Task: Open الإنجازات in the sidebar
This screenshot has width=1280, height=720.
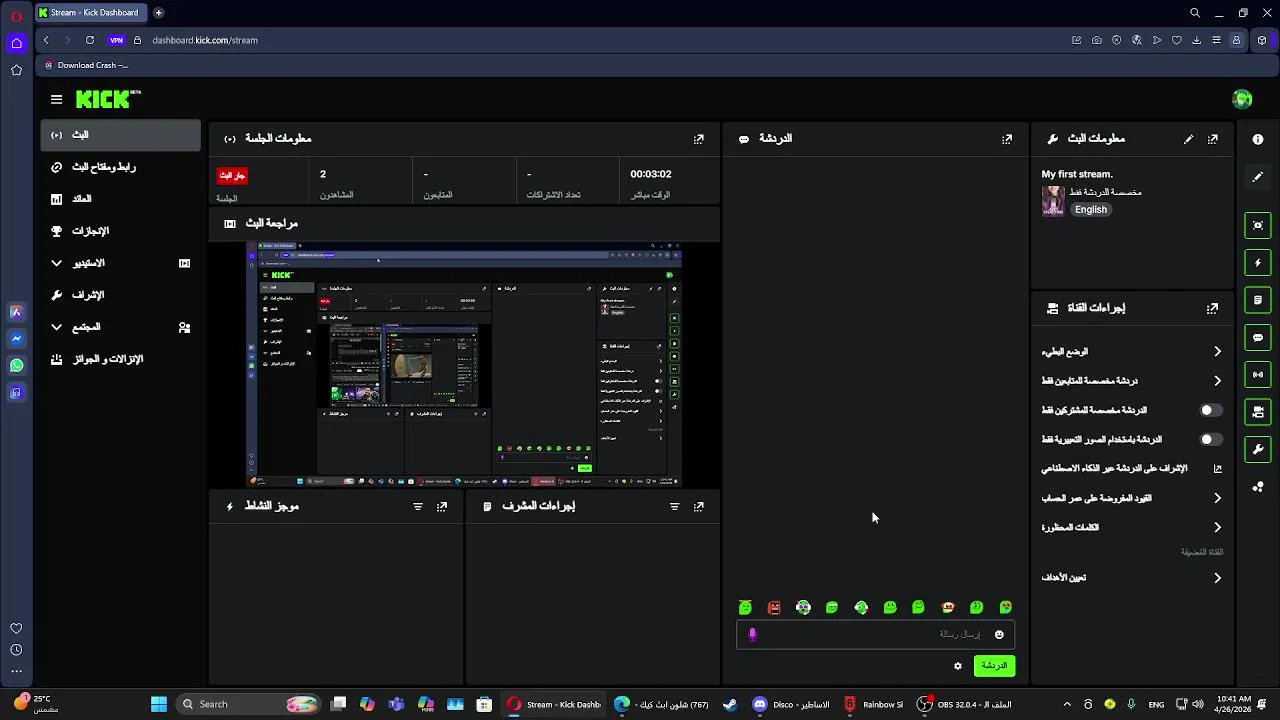Action: 120,231
